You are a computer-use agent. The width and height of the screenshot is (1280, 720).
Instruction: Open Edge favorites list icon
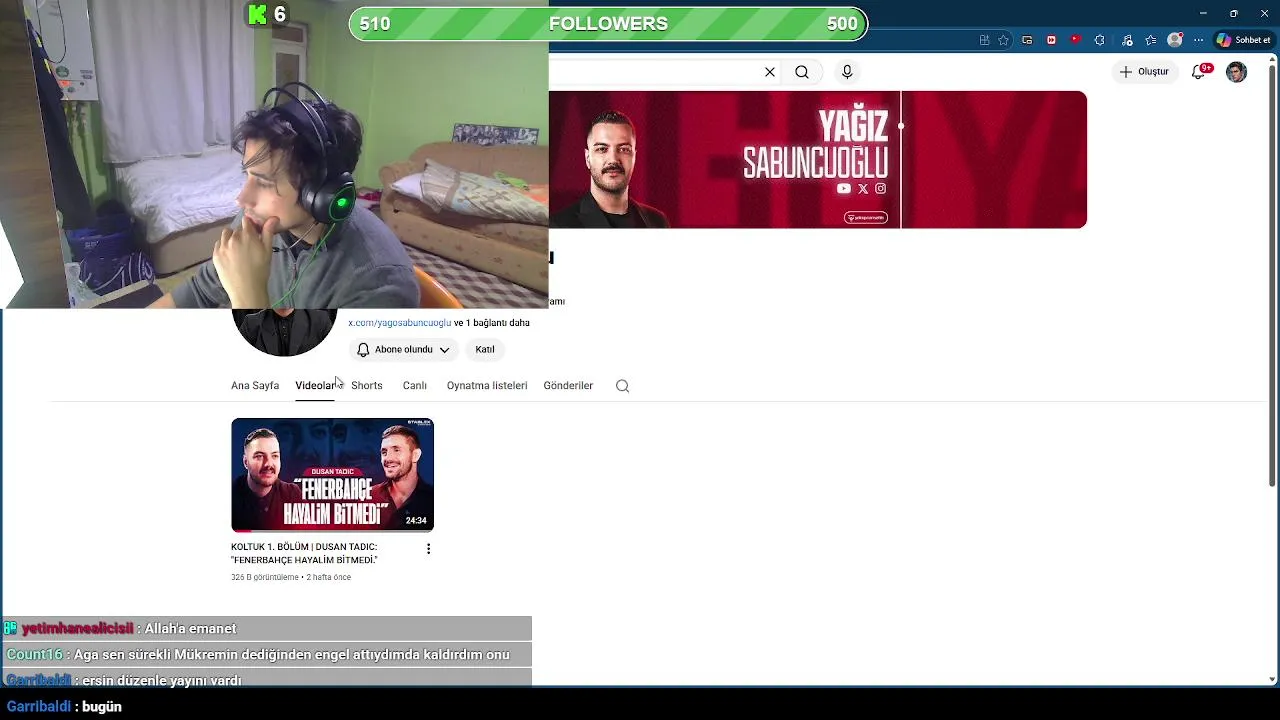pos(1151,40)
